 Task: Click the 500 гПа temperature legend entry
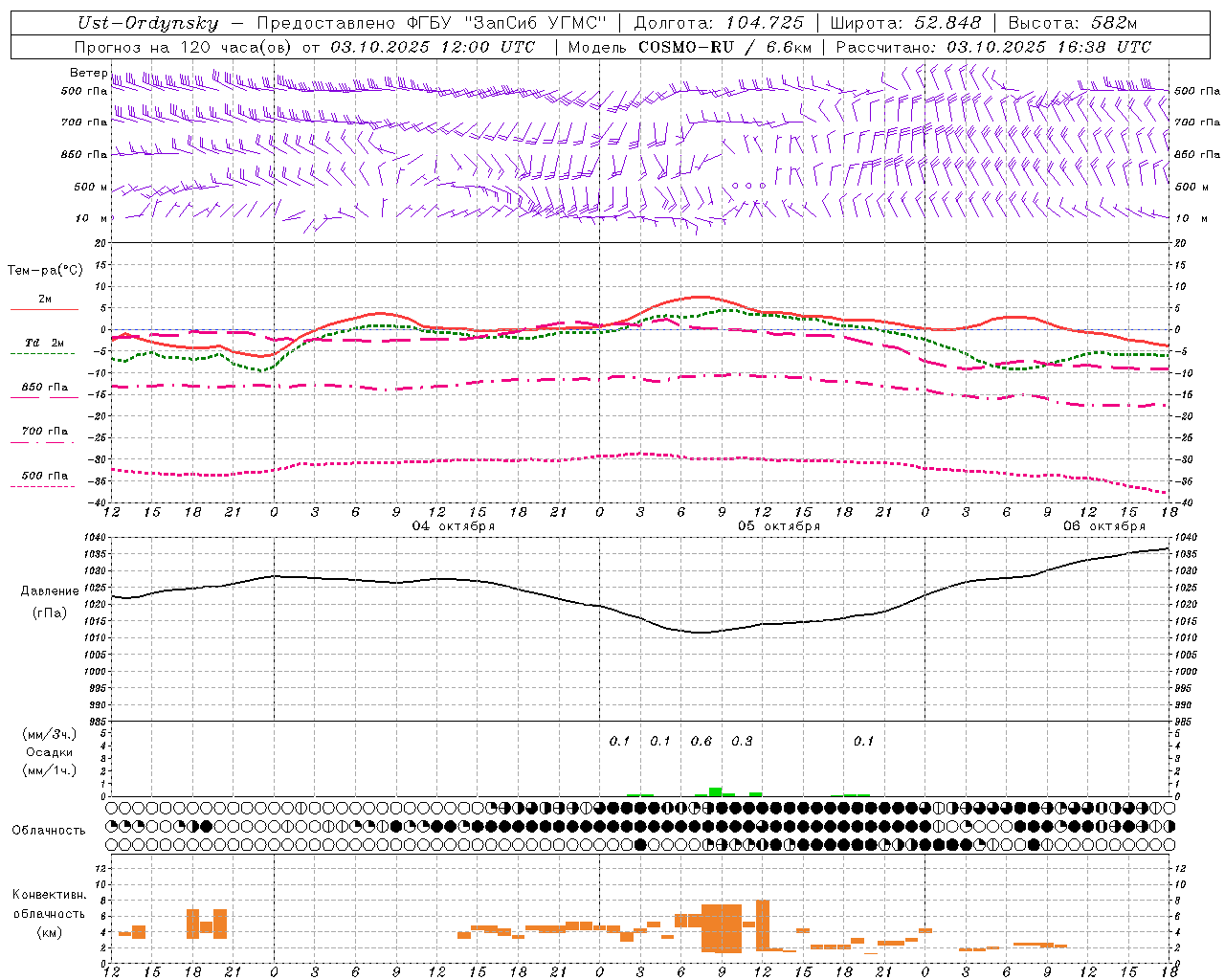(x=44, y=476)
